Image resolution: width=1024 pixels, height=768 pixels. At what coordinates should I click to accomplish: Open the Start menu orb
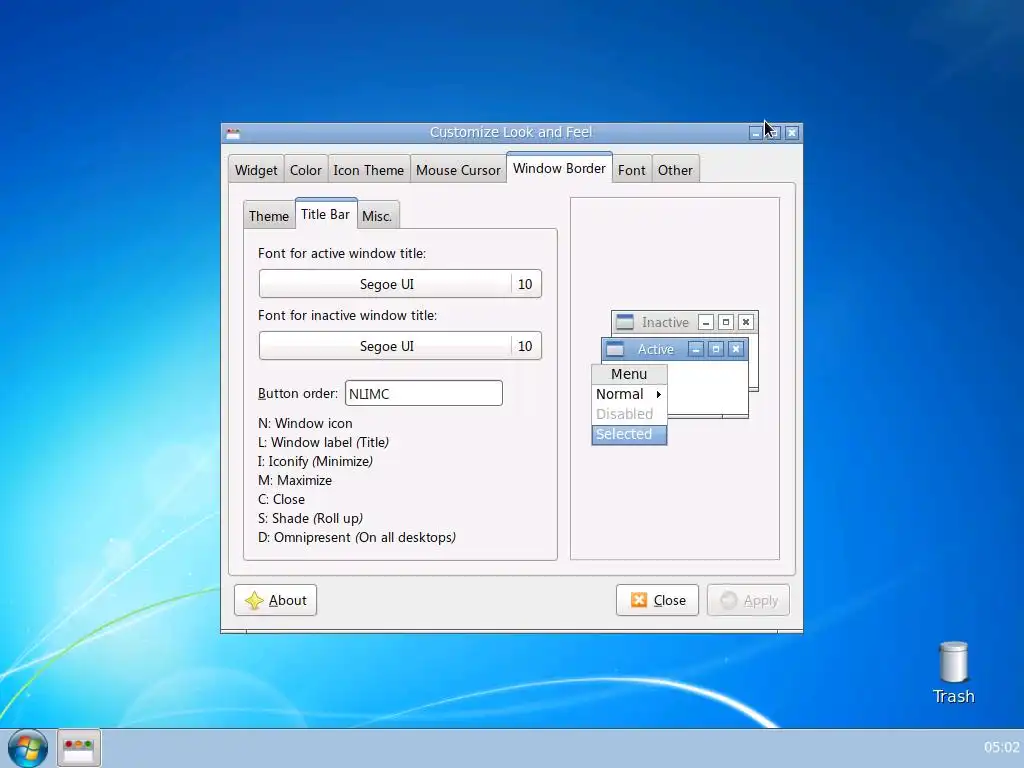[x=27, y=748]
